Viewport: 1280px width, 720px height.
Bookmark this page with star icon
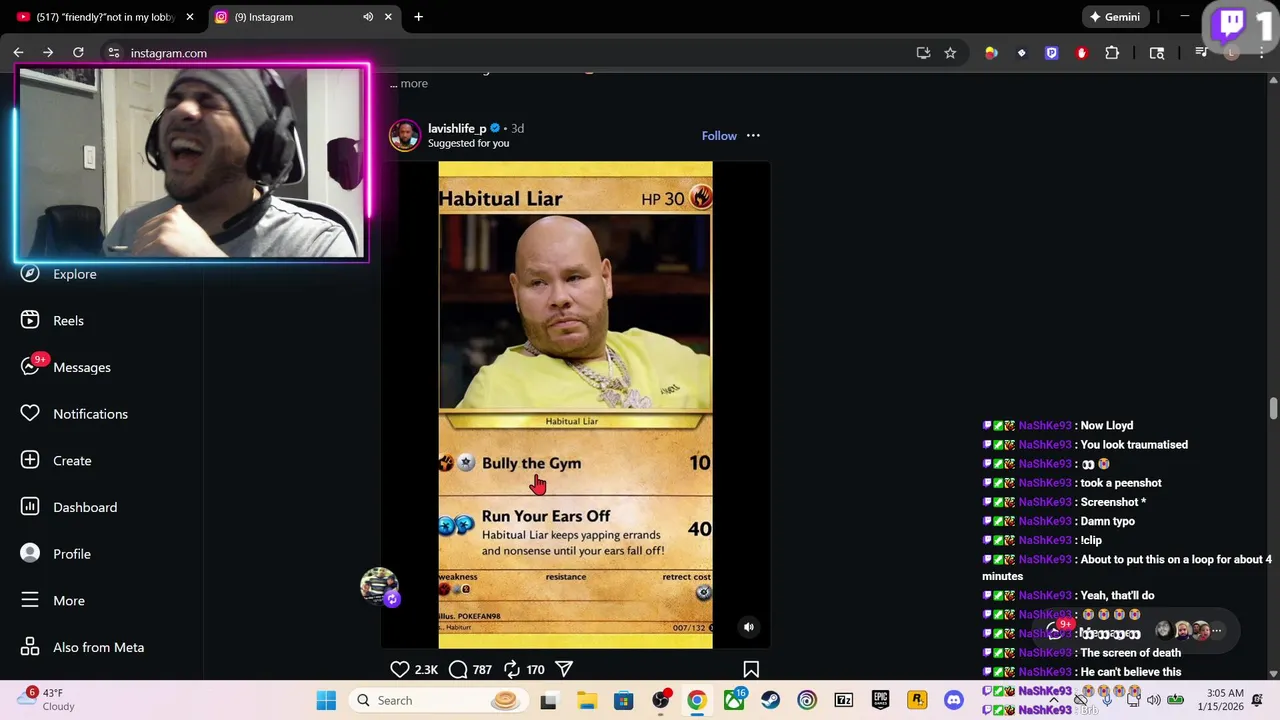pyautogui.click(x=950, y=53)
